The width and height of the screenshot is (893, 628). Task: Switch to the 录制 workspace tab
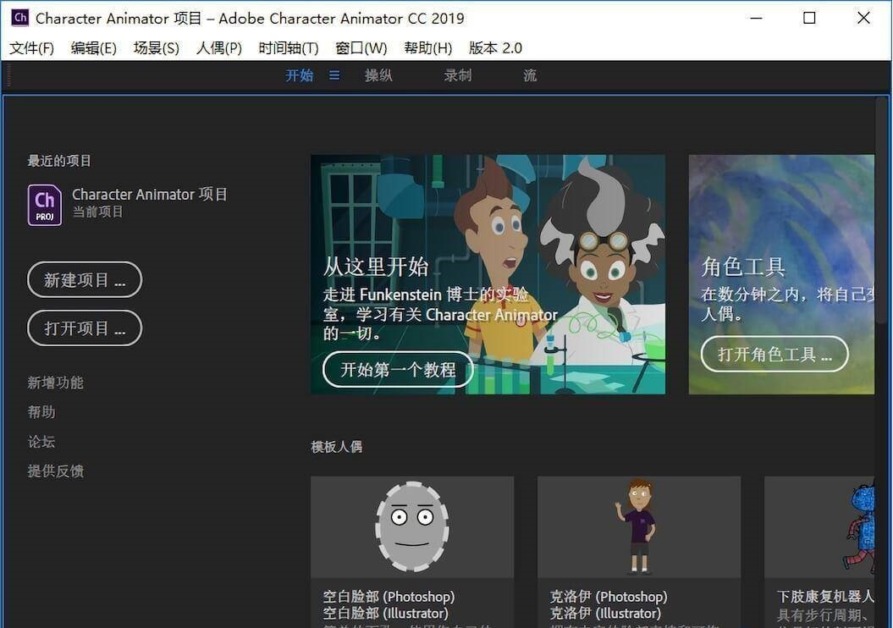457,75
